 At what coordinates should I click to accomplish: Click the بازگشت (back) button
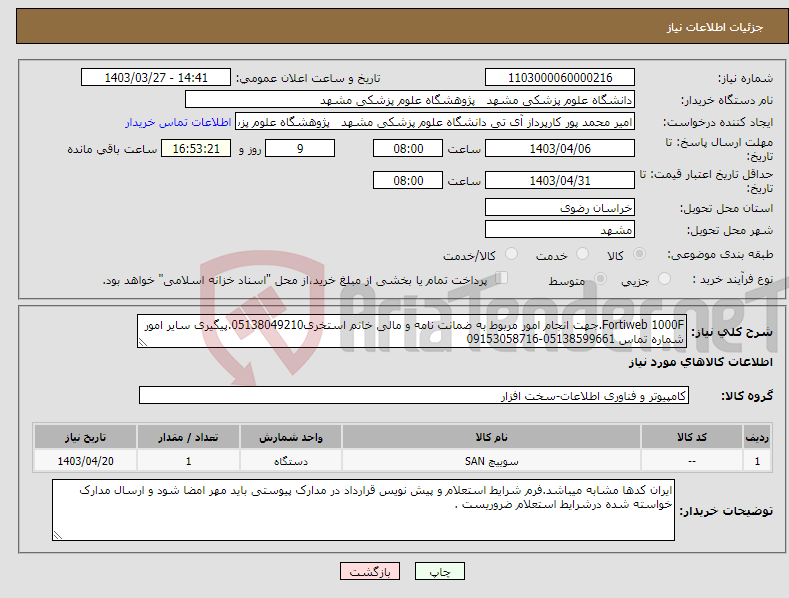[370, 571]
